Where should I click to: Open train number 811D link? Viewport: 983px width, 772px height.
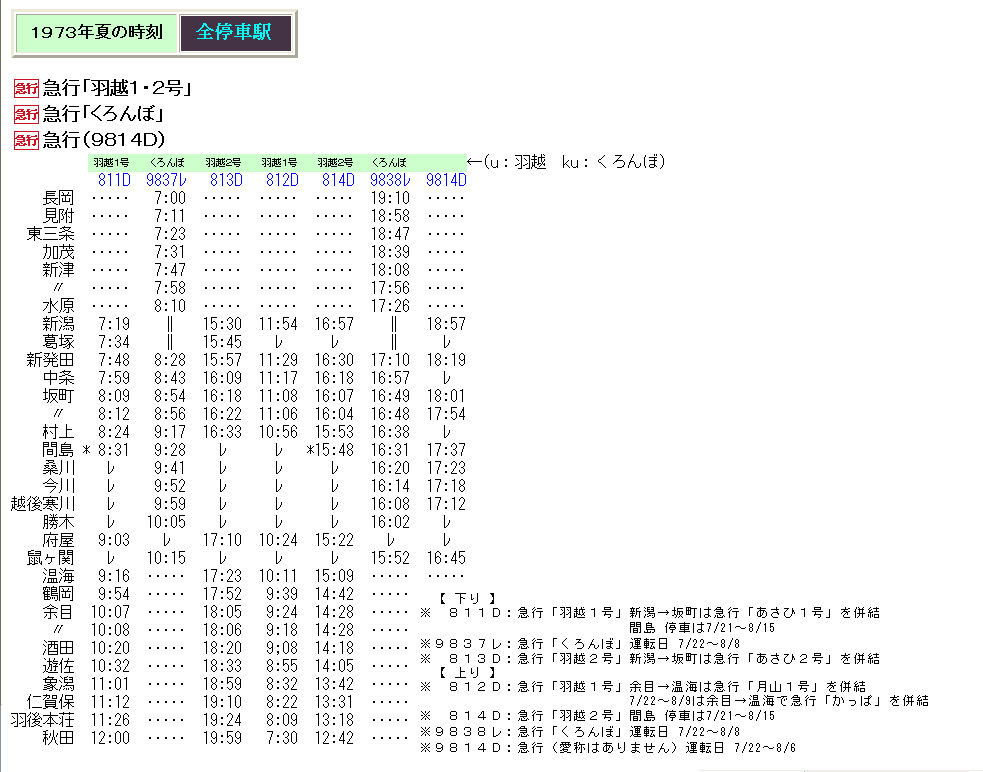tap(114, 181)
